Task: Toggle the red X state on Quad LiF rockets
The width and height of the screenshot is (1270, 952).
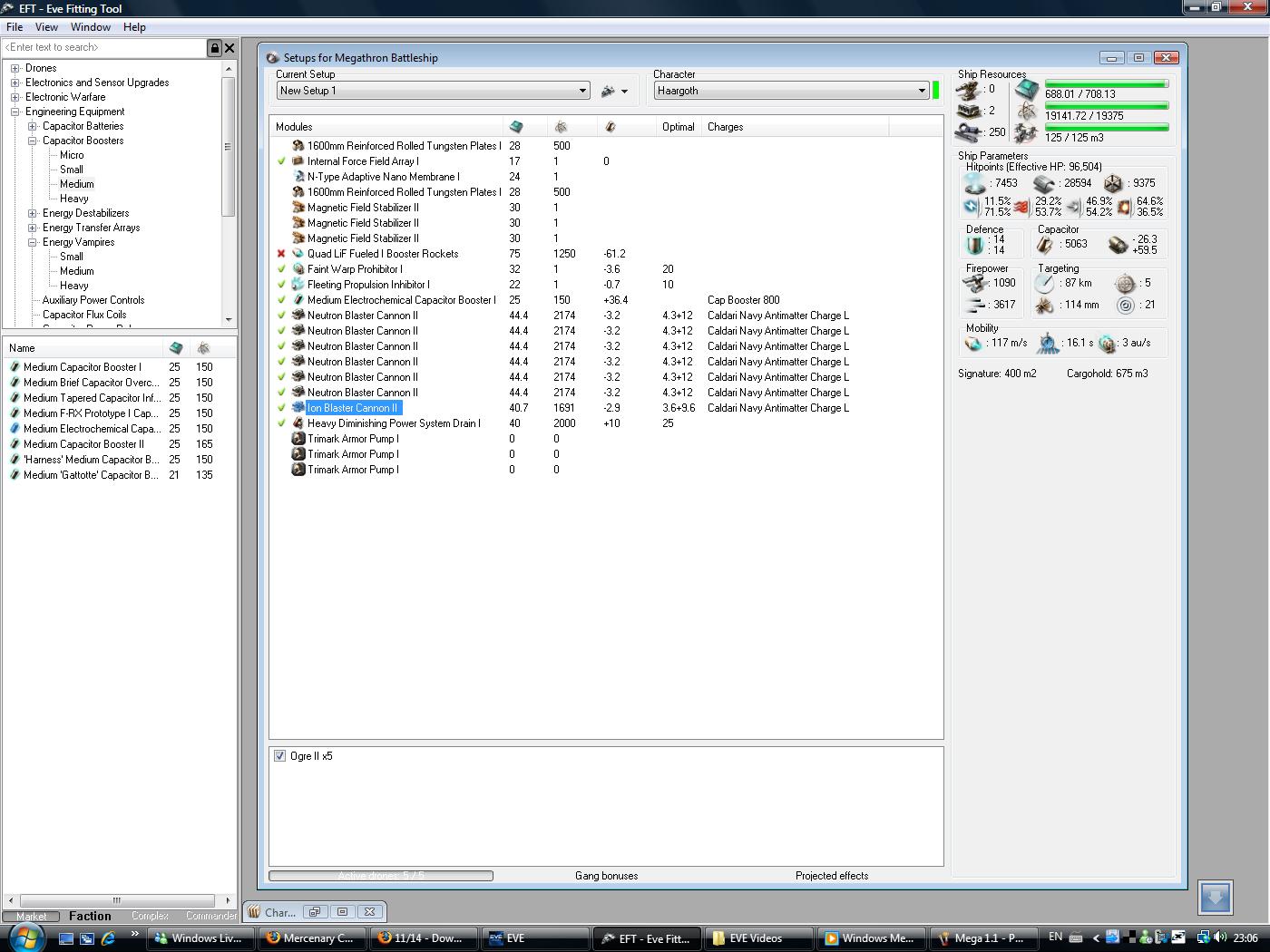Action: [x=281, y=254]
